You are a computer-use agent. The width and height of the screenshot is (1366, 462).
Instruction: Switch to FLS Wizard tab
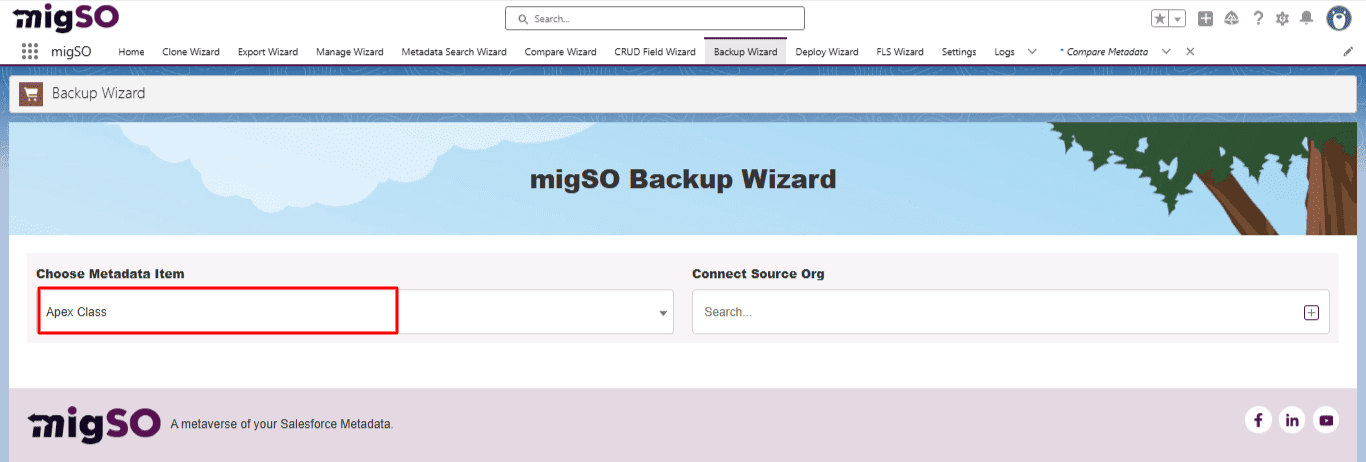tap(900, 52)
